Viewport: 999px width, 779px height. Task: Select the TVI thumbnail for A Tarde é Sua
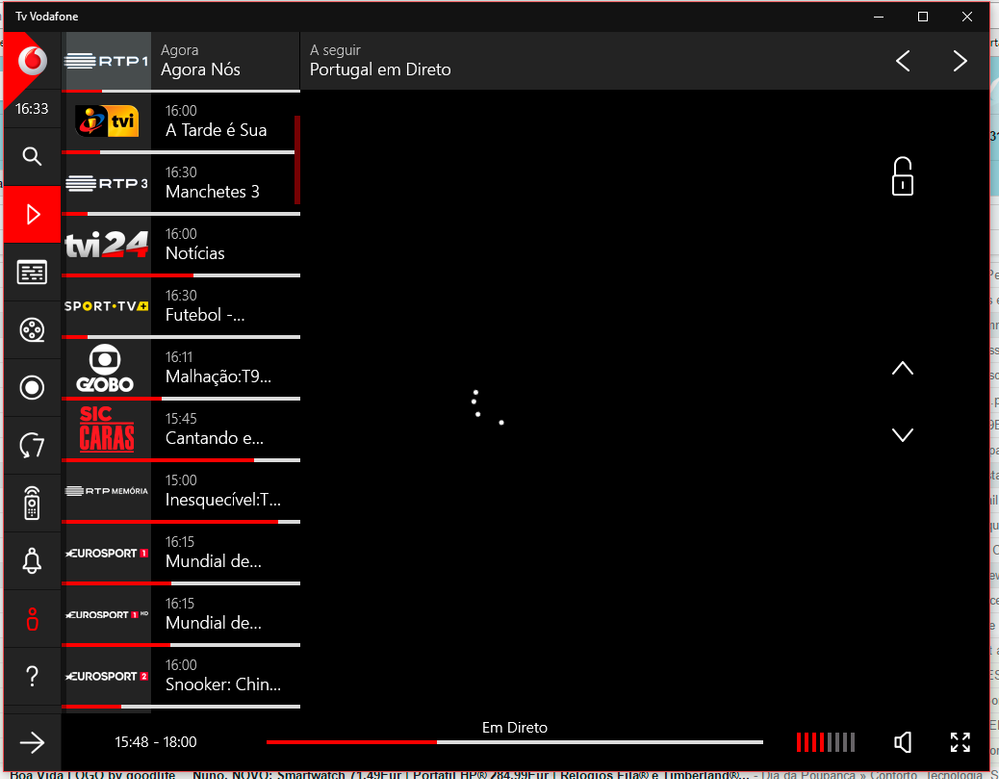tap(105, 122)
